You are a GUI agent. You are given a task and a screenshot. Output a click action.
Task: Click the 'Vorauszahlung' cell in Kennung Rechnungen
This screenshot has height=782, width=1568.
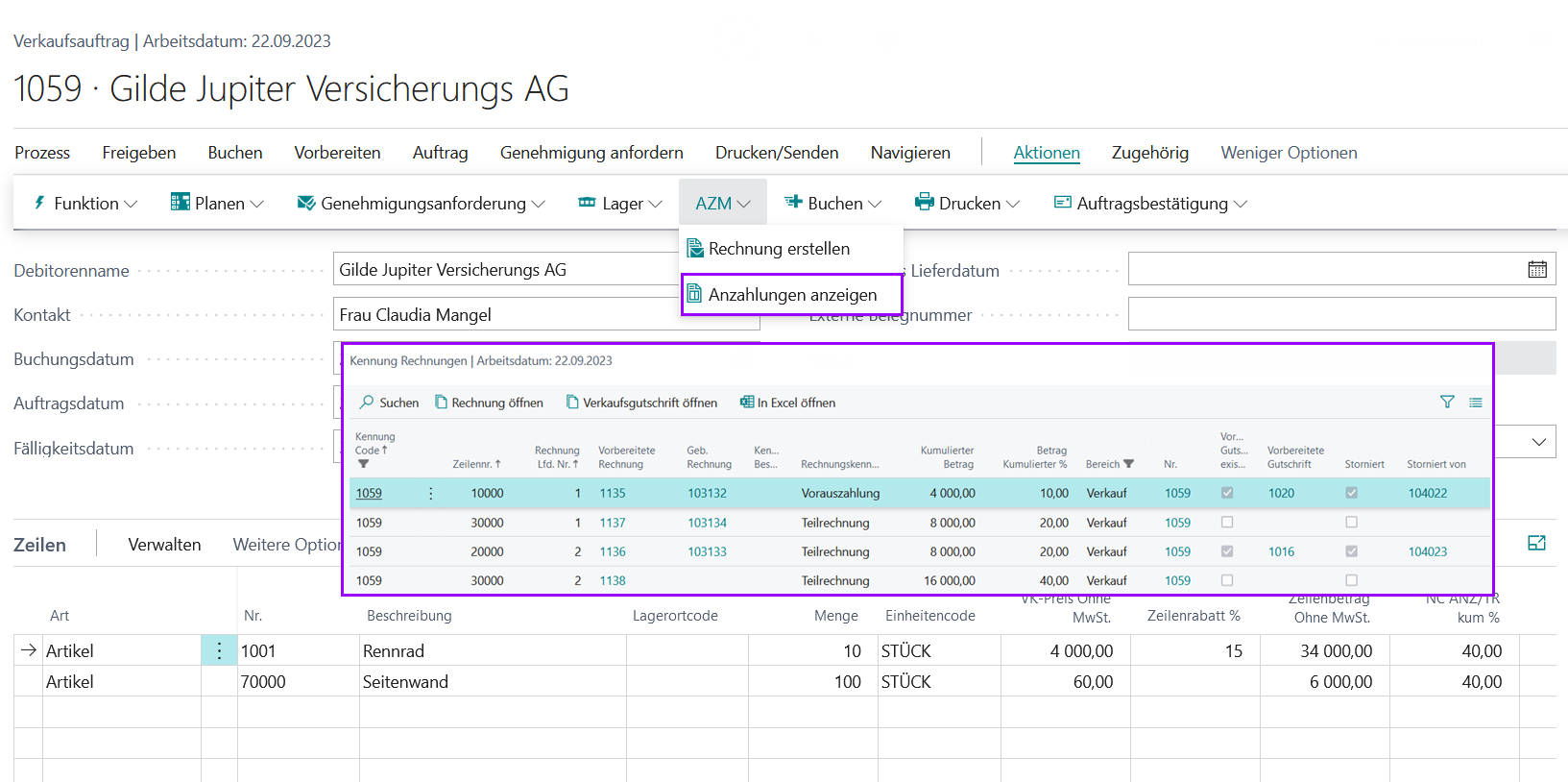pos(840,493)
